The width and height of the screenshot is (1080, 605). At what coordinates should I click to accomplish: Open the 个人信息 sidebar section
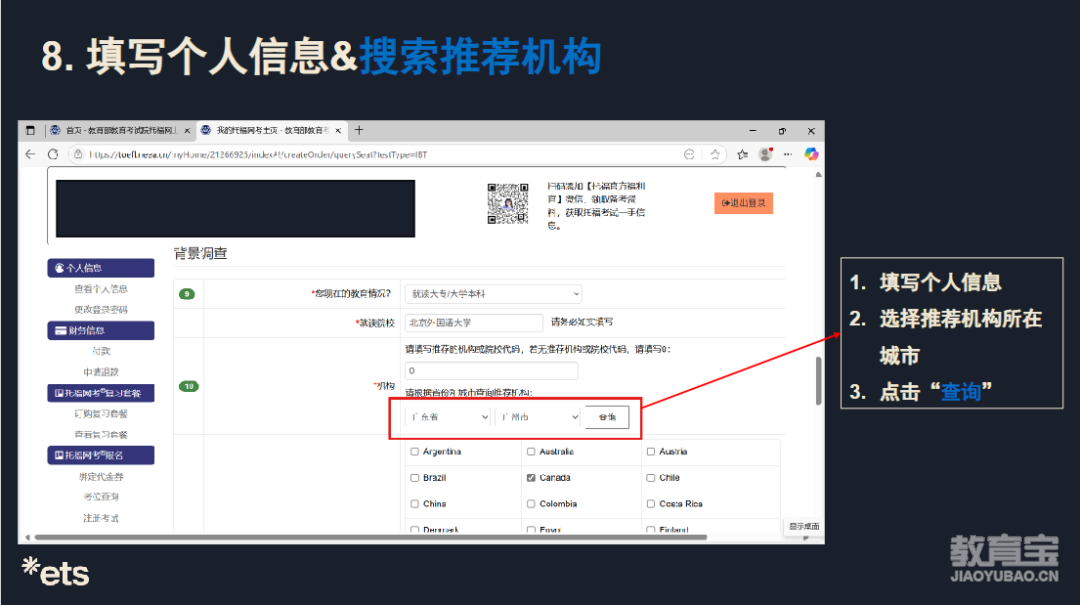[101, 268]
